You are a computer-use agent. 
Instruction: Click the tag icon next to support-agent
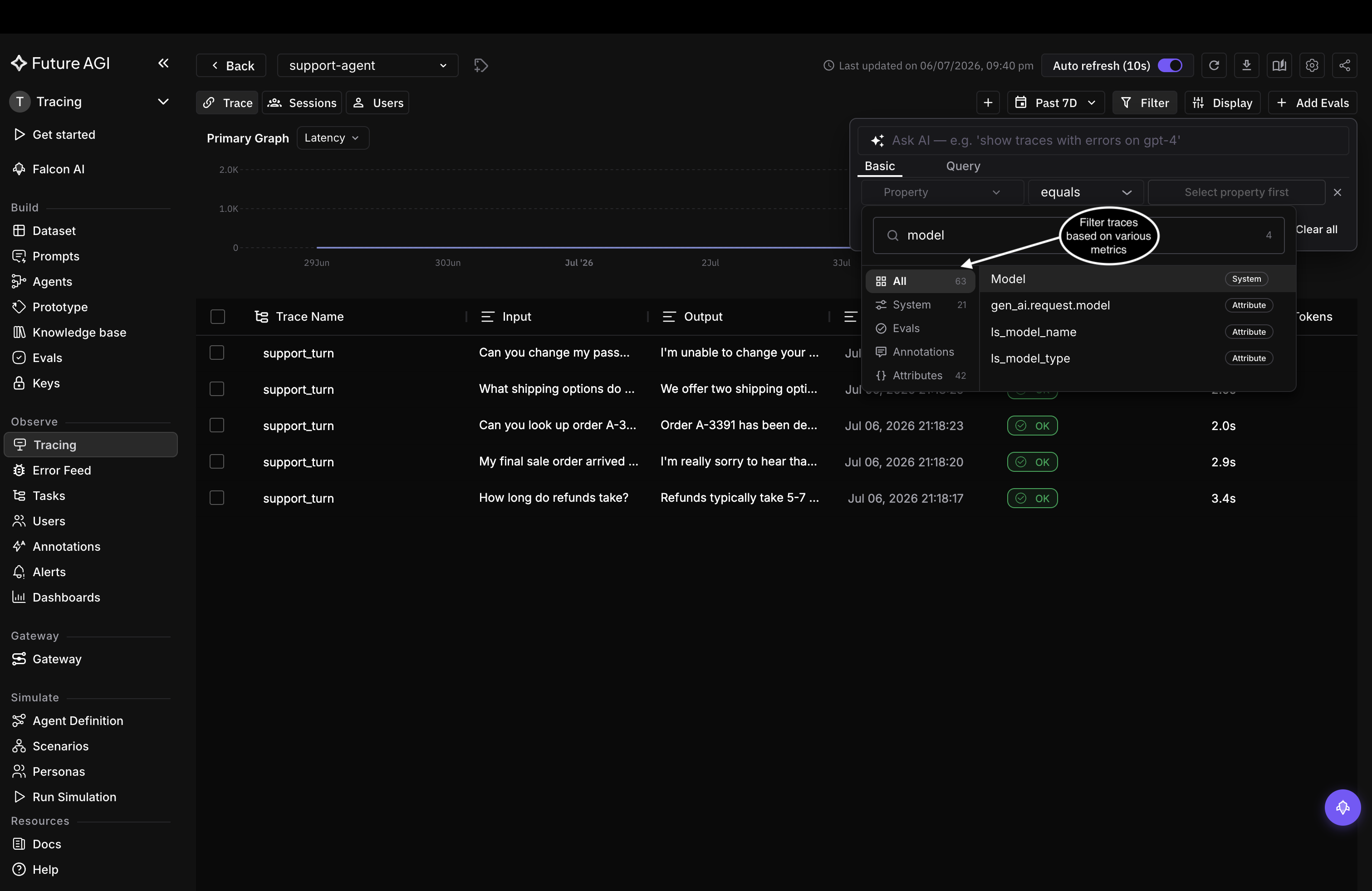(481, 66)
